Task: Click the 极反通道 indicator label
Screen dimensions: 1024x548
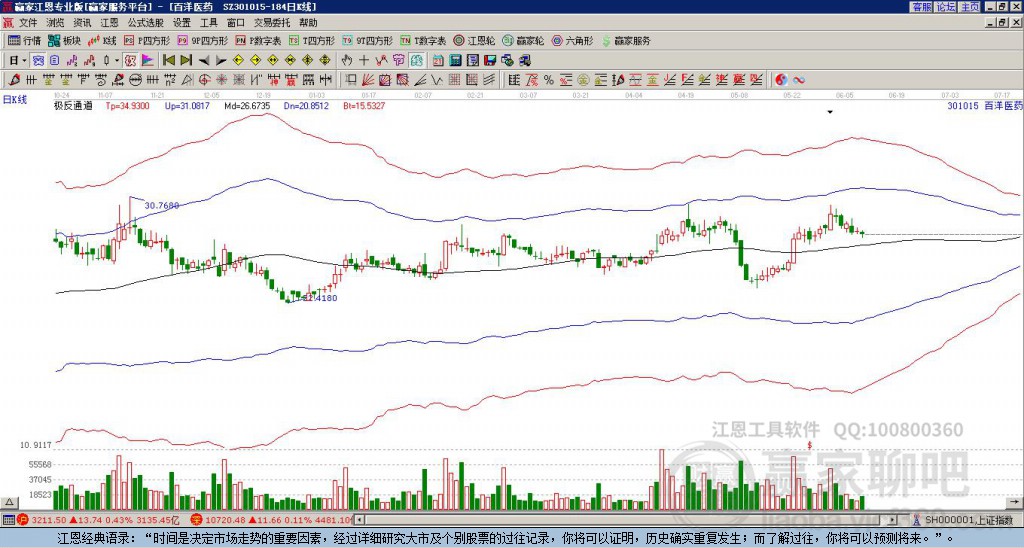Action: (x=73, y=105)
